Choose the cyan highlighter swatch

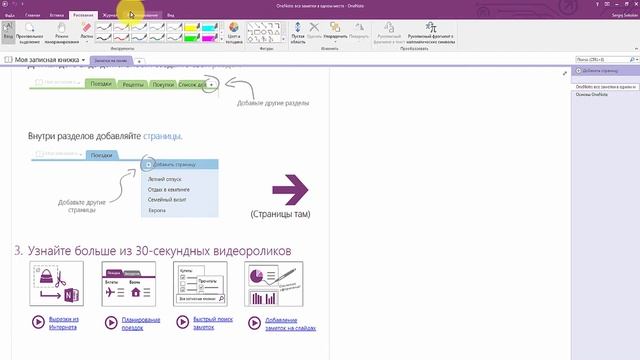click(210, 27)
